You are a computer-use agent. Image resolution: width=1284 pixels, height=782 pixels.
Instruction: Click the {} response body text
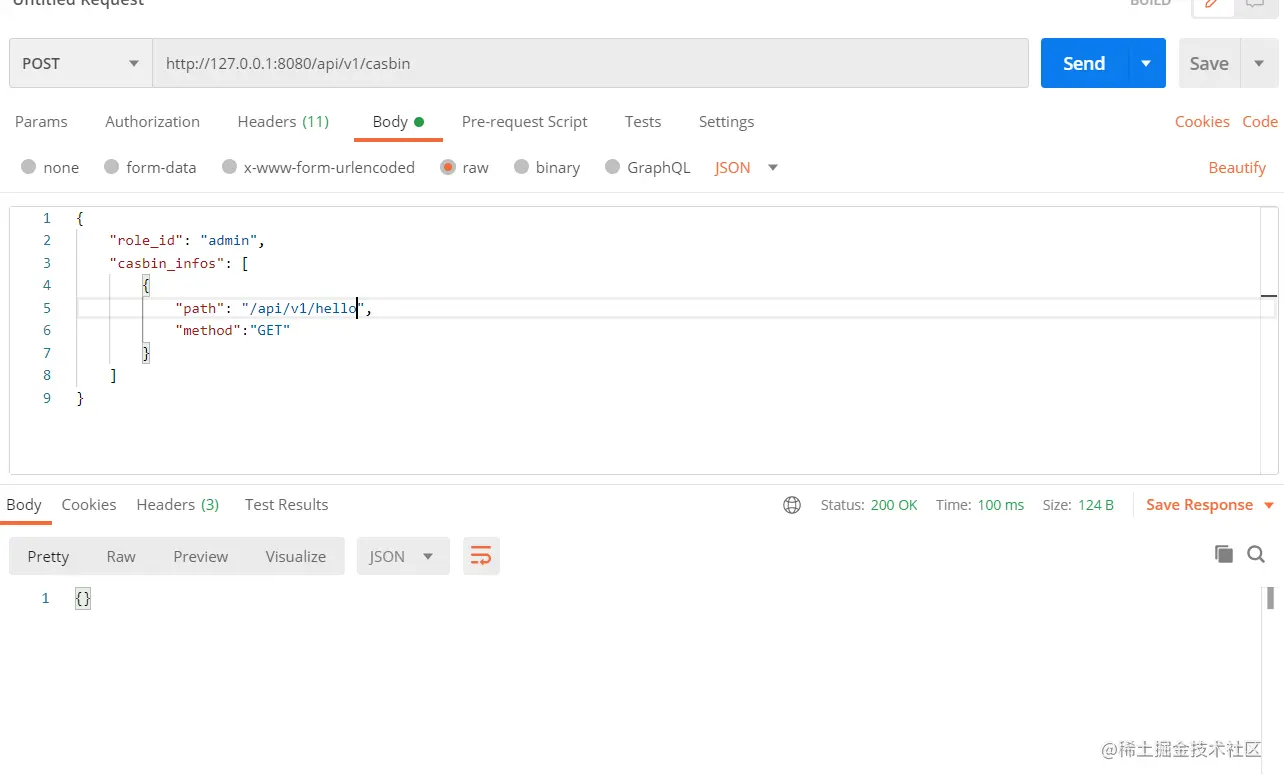pyautogui.click(x=83, y=598)
